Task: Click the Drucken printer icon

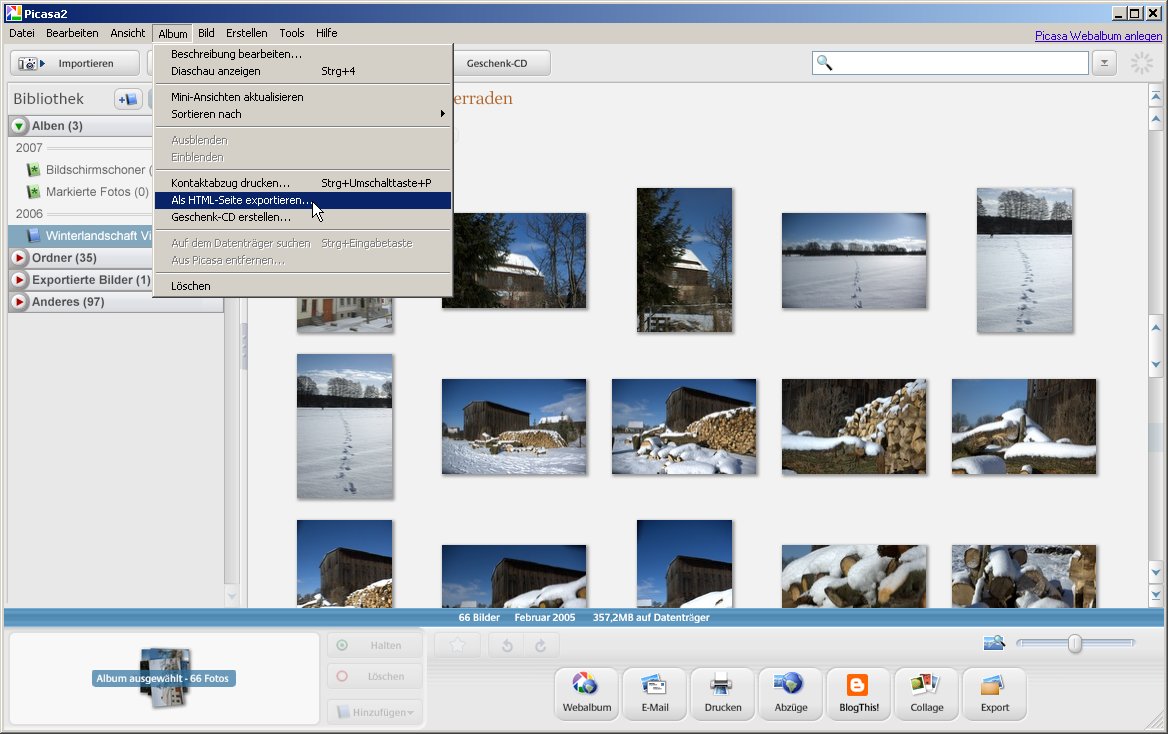Action: [x=722, y=693]
